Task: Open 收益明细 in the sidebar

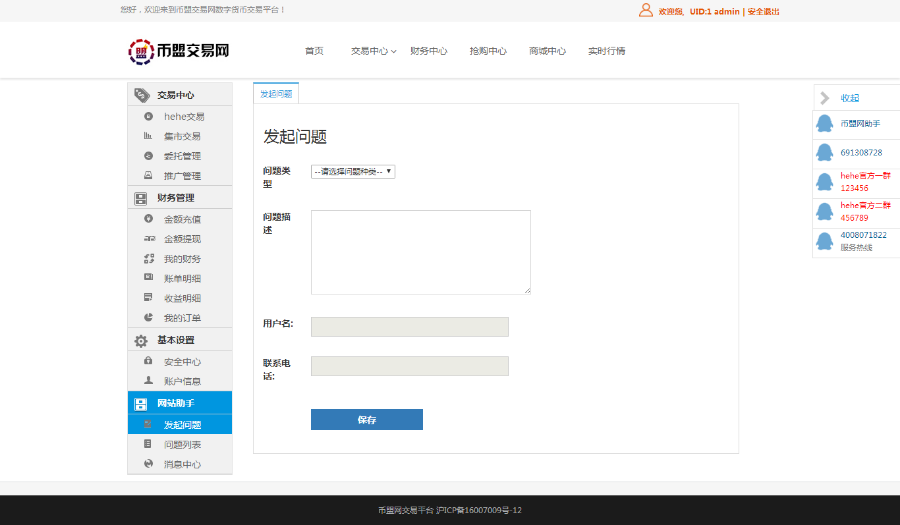Action: pos(182,298)
